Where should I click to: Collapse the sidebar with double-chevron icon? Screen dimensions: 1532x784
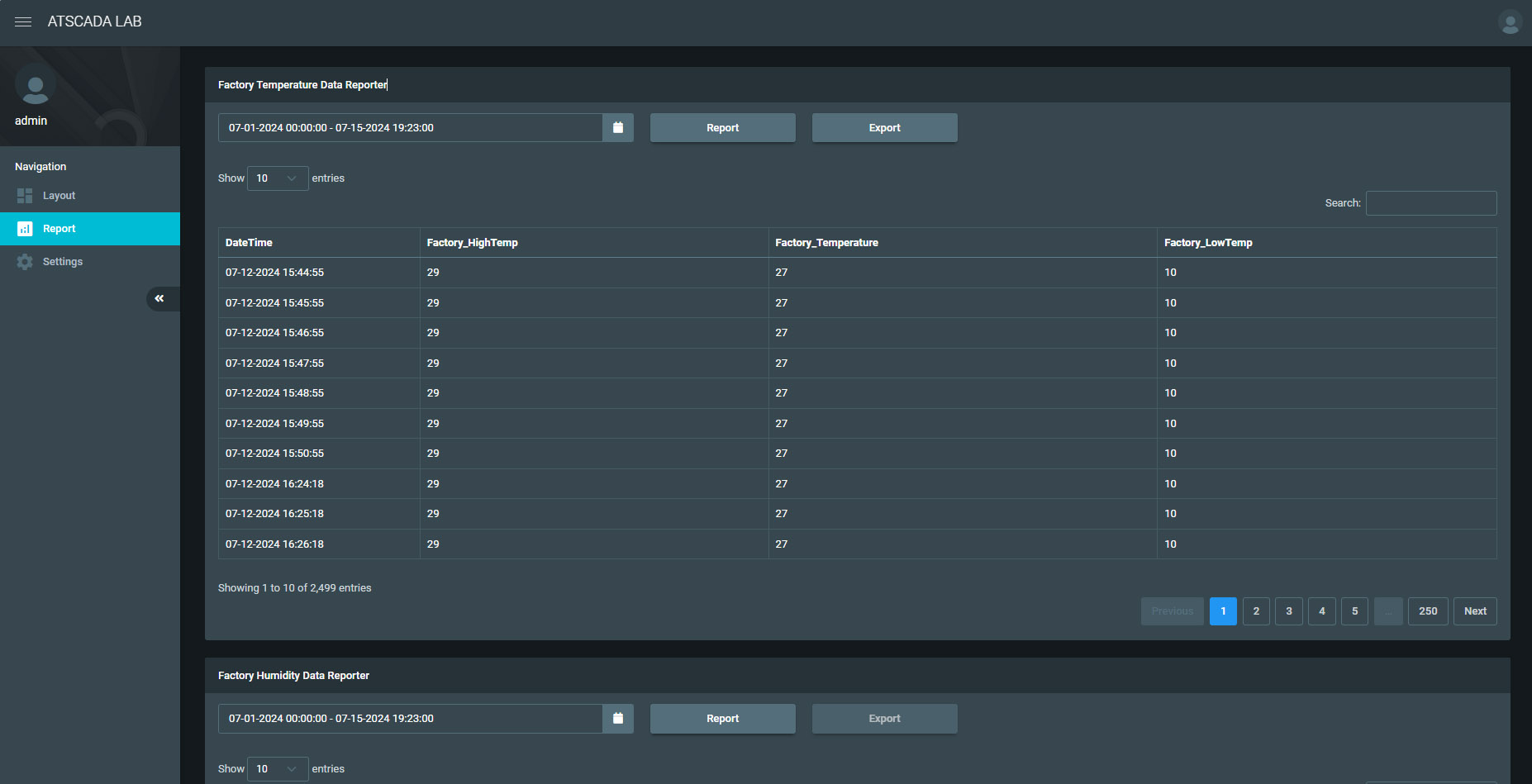click(x=159, y=298)
